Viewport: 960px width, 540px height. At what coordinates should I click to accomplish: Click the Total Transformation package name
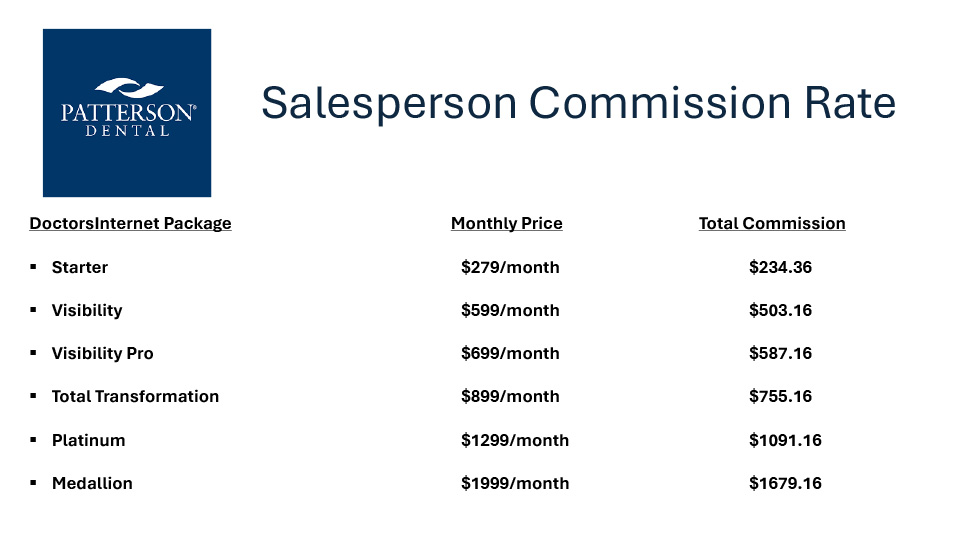pyautogui.click(x=135, y=396)
